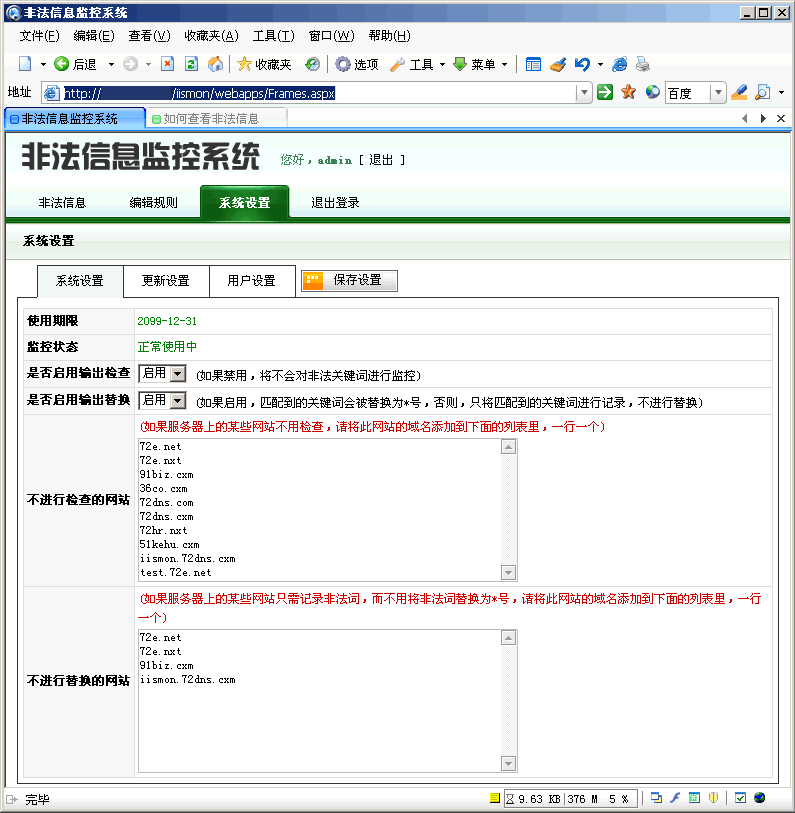Screen dimensions: 795x813
Task: Open the 查看(V) menu
Action: [149, 36]
